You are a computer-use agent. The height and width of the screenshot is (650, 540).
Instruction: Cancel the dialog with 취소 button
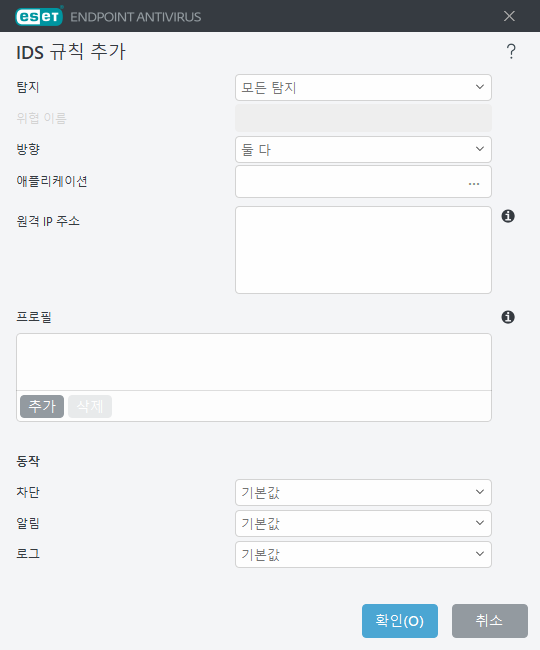(489, 621)
